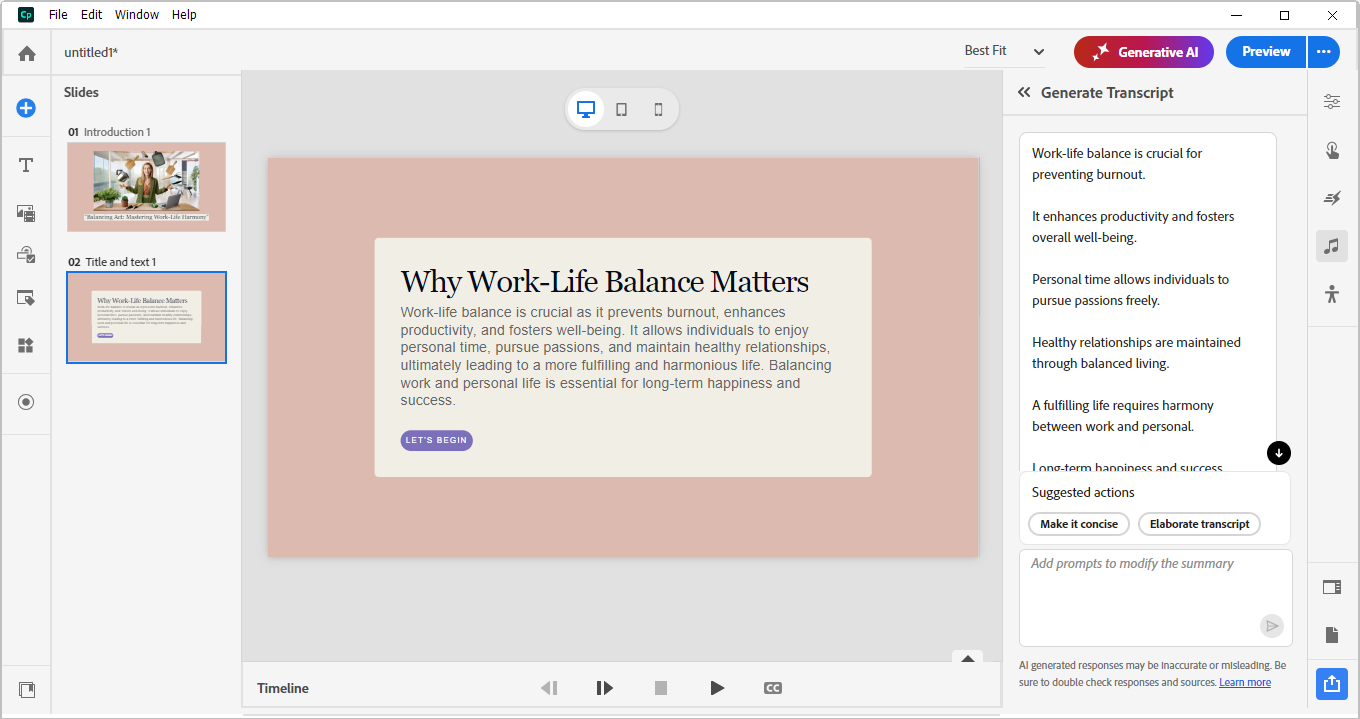
Task: Select the Introduction 1 slide thumbnail
Action: [x=146, y=187]
